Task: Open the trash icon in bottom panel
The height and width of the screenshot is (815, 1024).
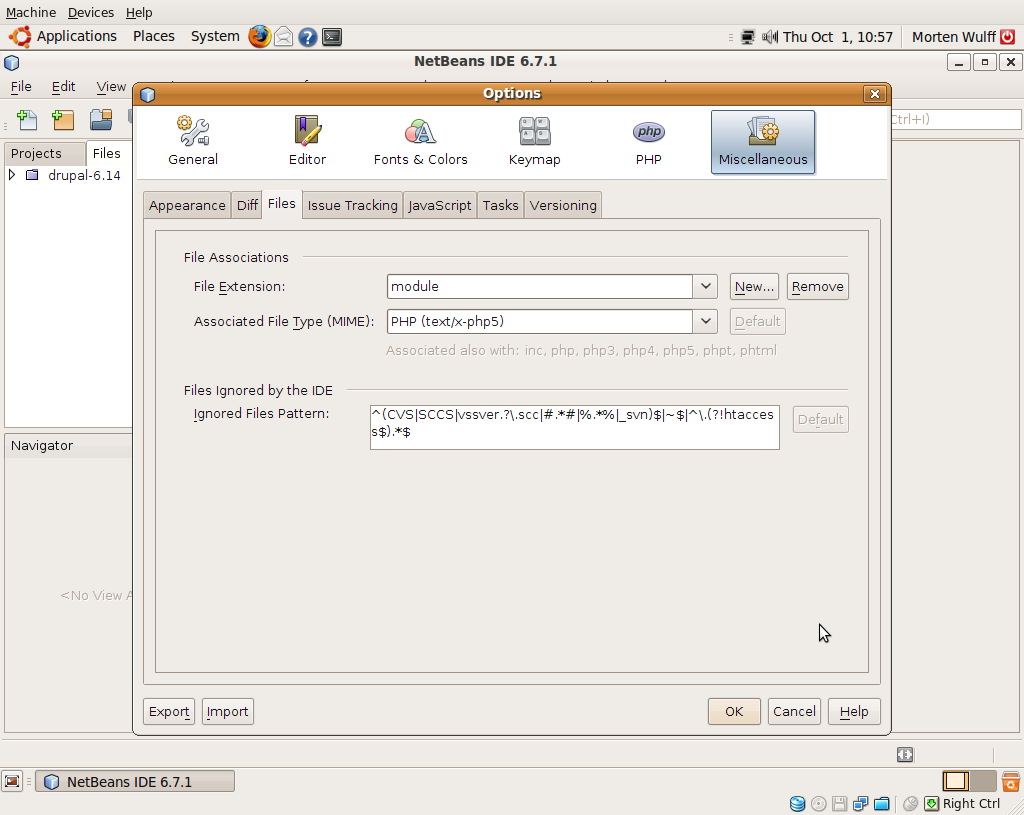Action: pos(1010,781)
